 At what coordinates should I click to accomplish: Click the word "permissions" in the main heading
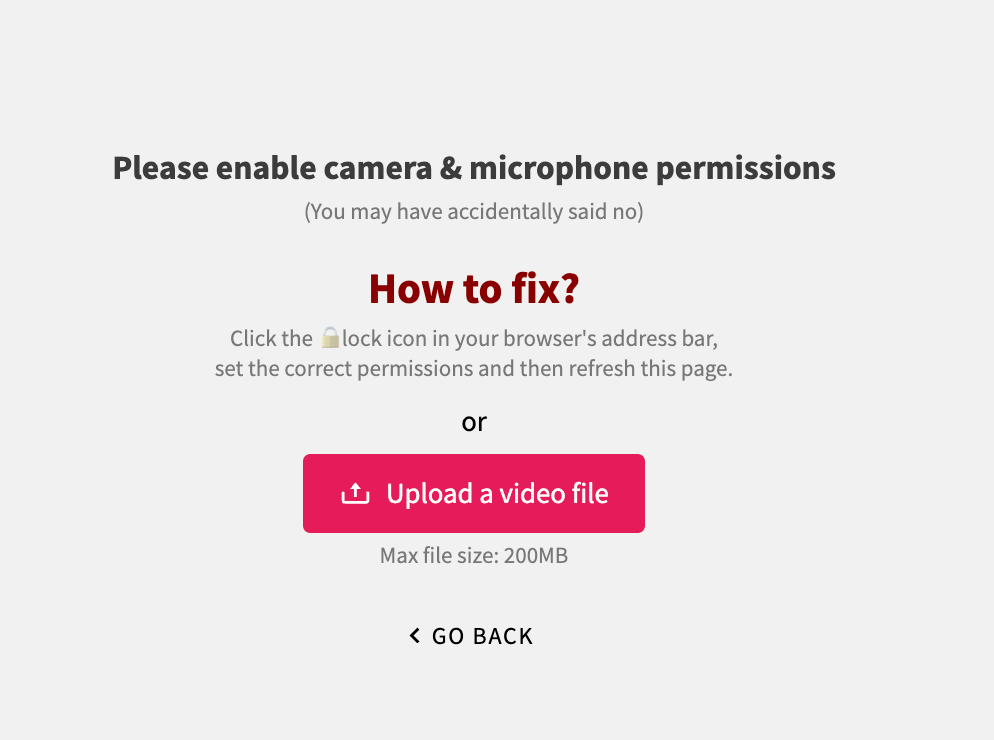746,168
